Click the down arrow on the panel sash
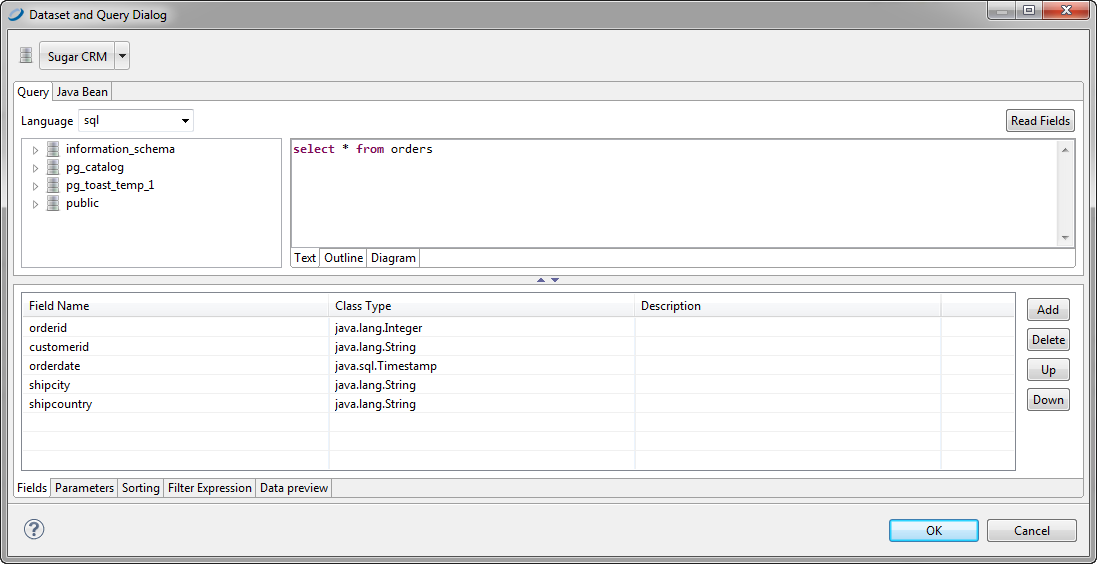This screenshot has height=565, width=1097. click(x=555, y=280)
